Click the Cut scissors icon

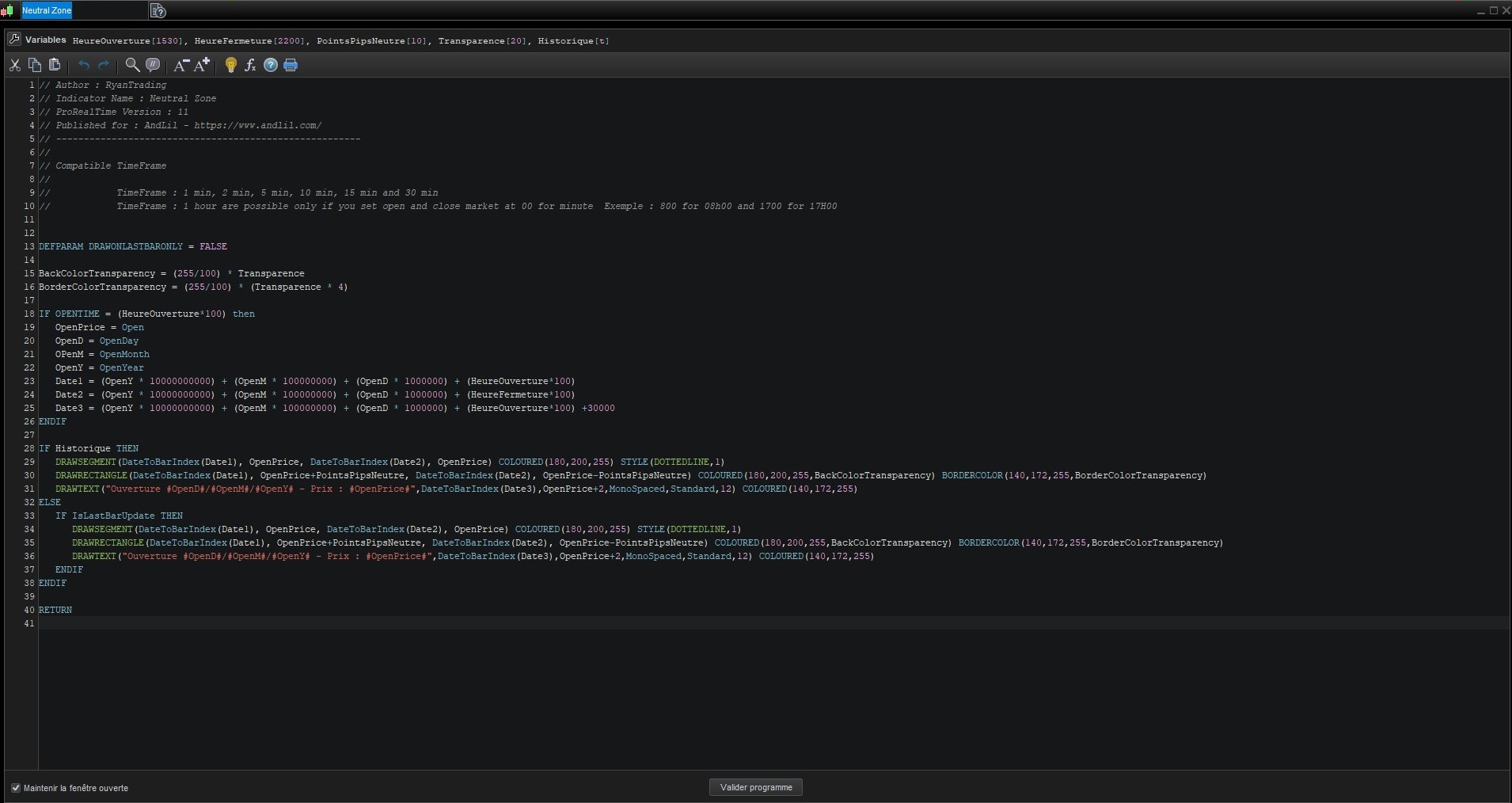pyautogui.click(x=15, y=65)
